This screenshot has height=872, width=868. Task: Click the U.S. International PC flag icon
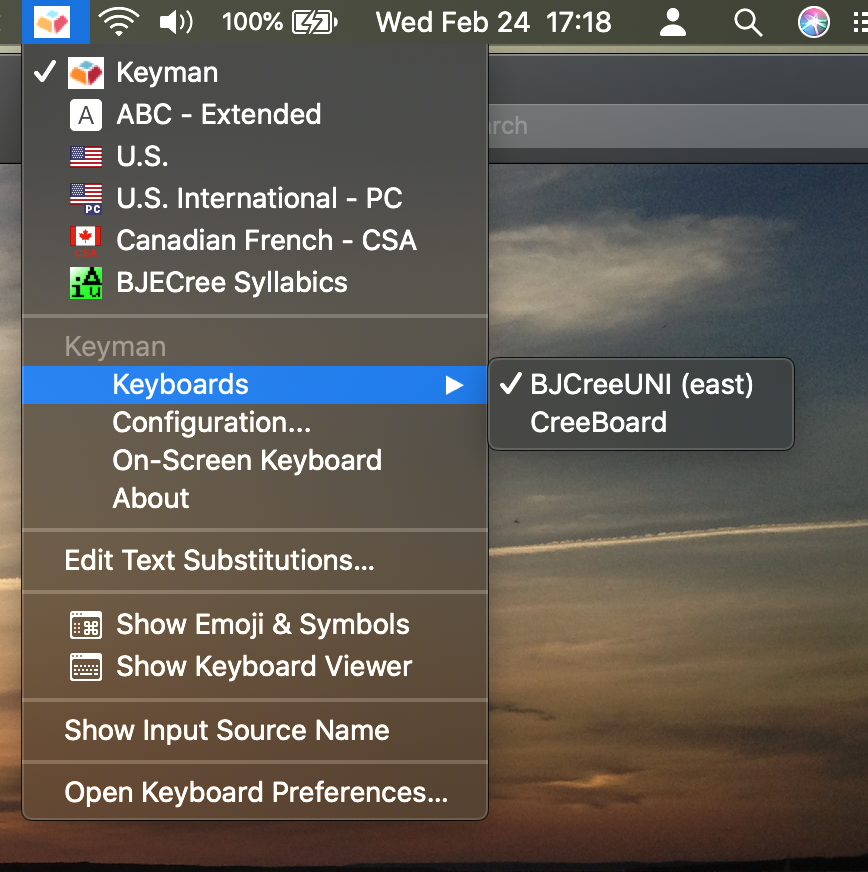pos(85,198)
